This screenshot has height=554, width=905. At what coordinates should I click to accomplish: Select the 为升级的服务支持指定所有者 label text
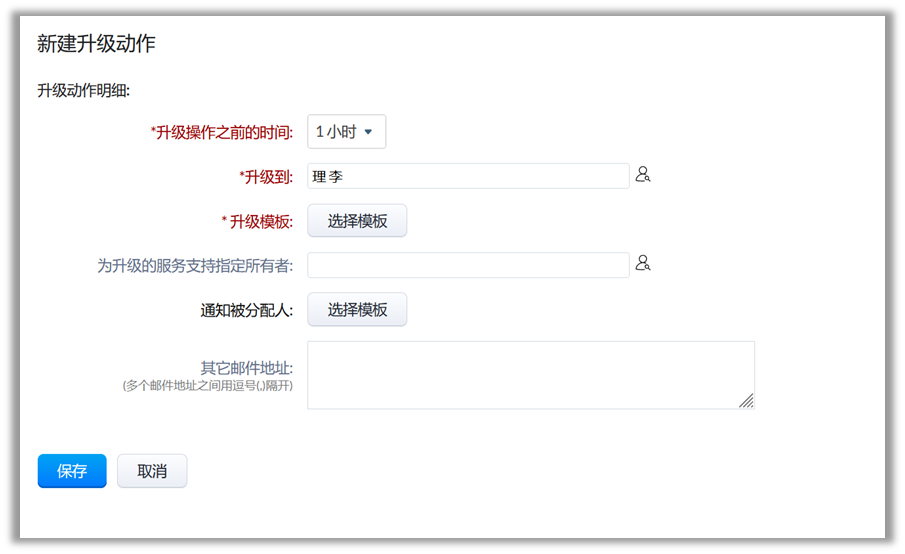pos(195,266)
